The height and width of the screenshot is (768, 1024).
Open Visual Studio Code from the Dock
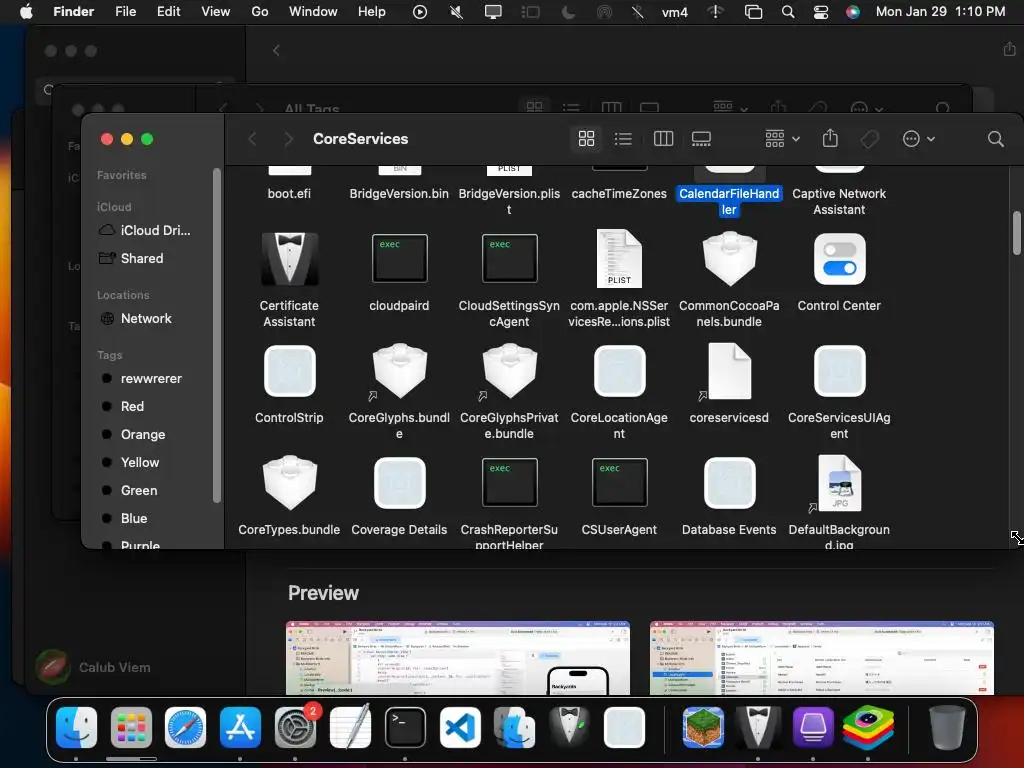[x=460, y=728]
